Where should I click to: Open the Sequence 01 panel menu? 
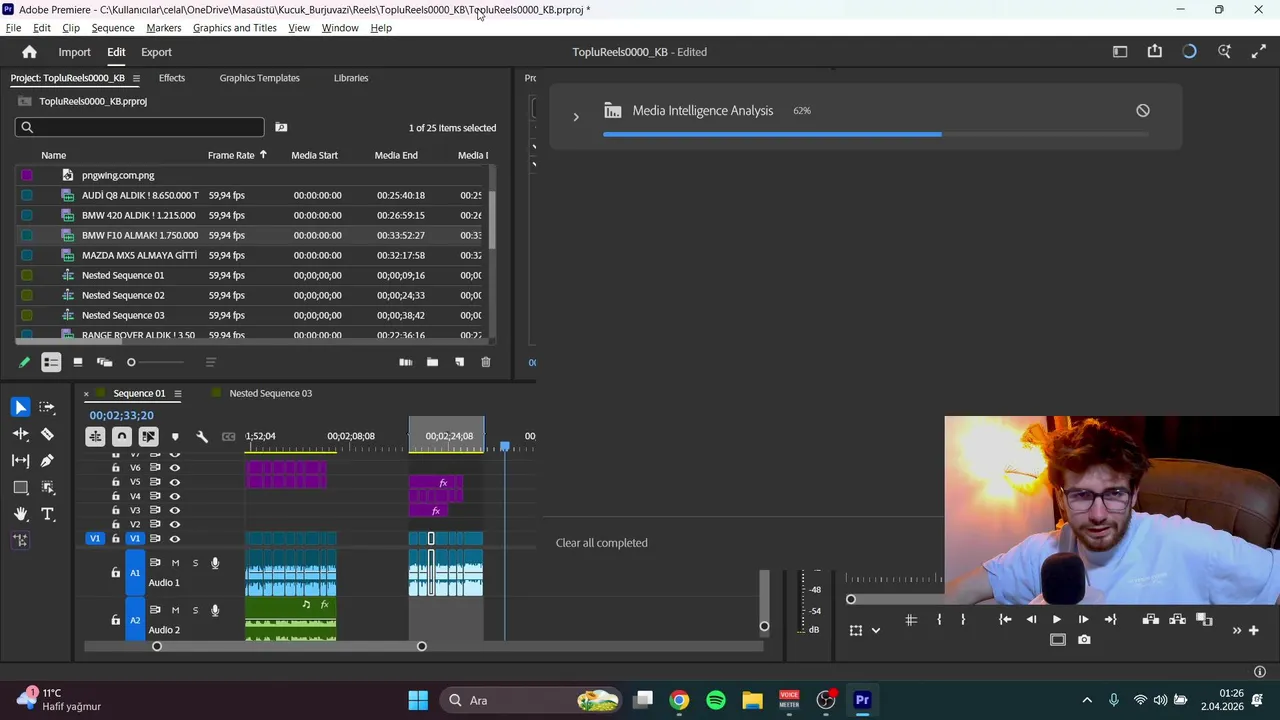(x=177, y=394)
